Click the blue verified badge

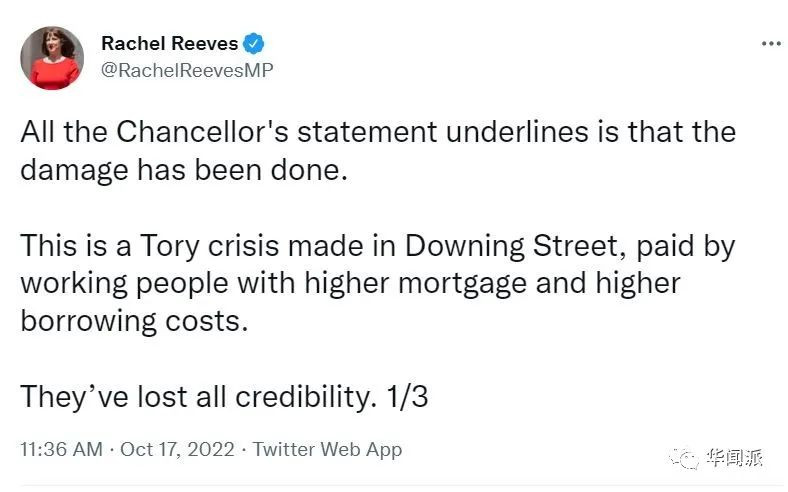255,44
